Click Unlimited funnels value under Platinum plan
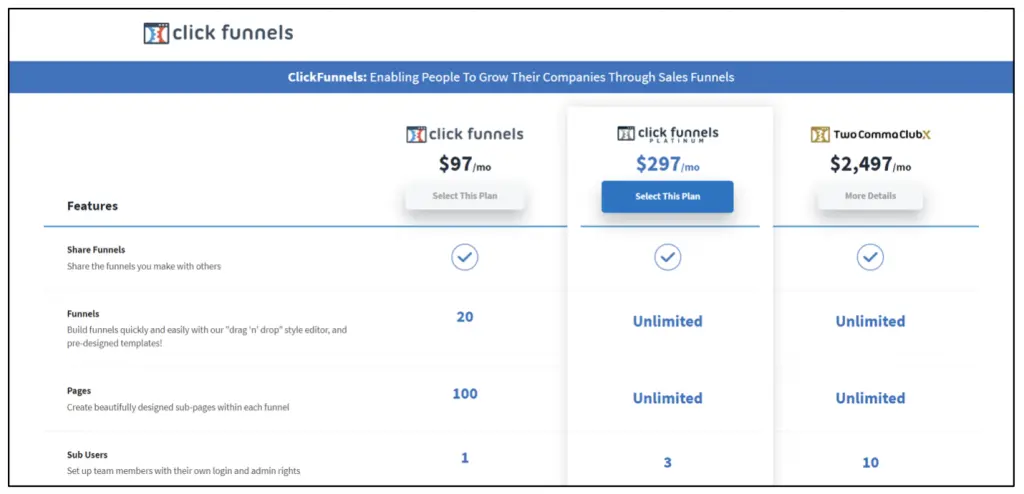This screenshot has width=1024, height=494. pyautogui.click(x=667, y=321)
